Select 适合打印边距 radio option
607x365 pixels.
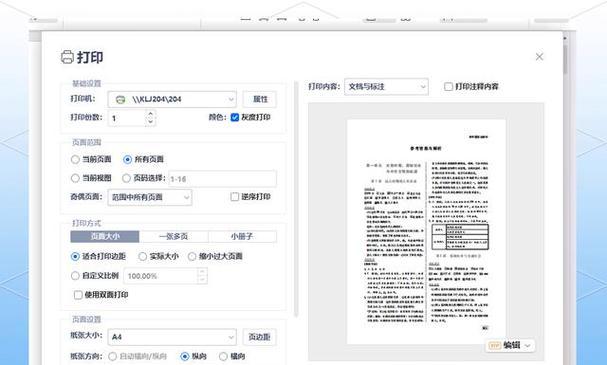(75, 256)
